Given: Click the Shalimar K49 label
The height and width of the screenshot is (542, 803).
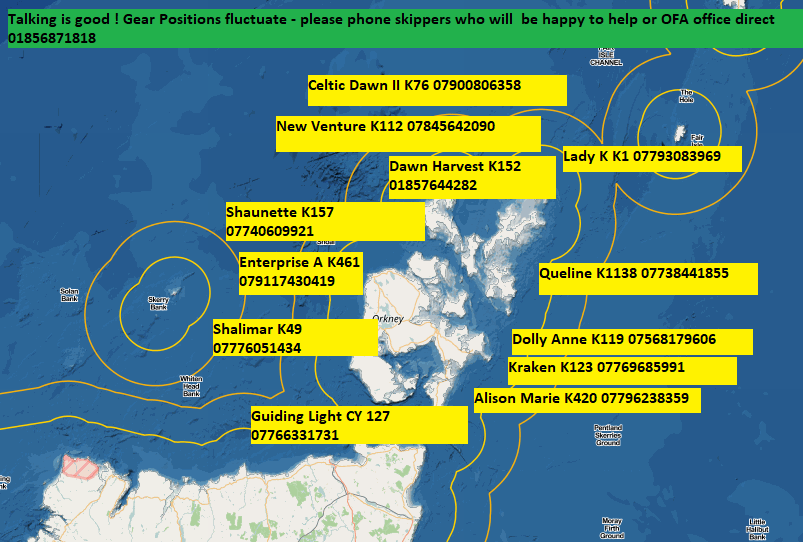Looking at the screenshot, I should click(x=295, y=338).
